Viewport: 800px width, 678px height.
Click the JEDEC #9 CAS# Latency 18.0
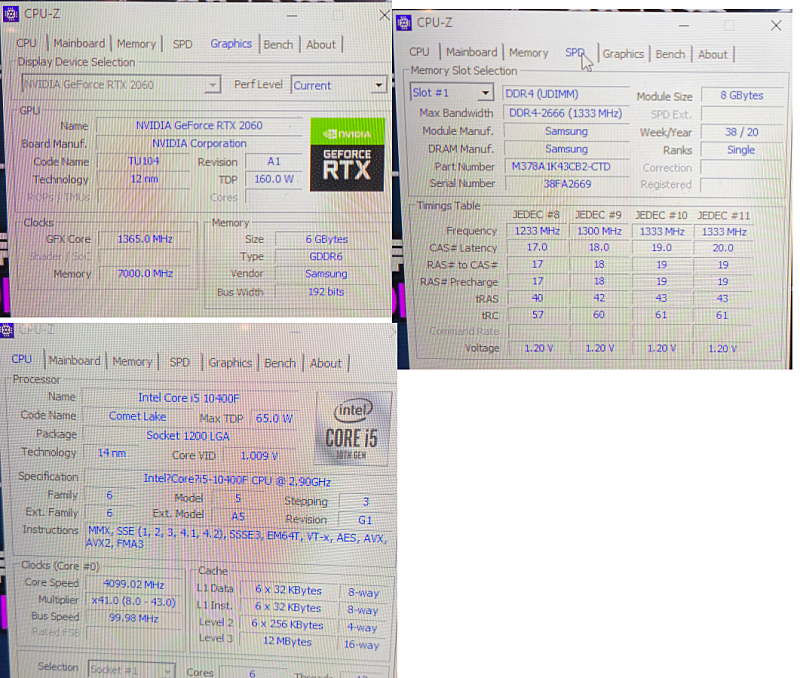[x=599, y=247]
